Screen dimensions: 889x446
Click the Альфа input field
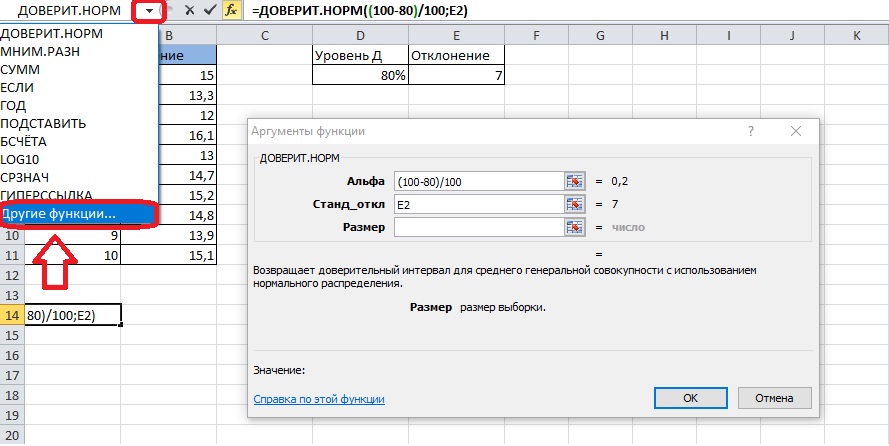(x=478, y=181)
